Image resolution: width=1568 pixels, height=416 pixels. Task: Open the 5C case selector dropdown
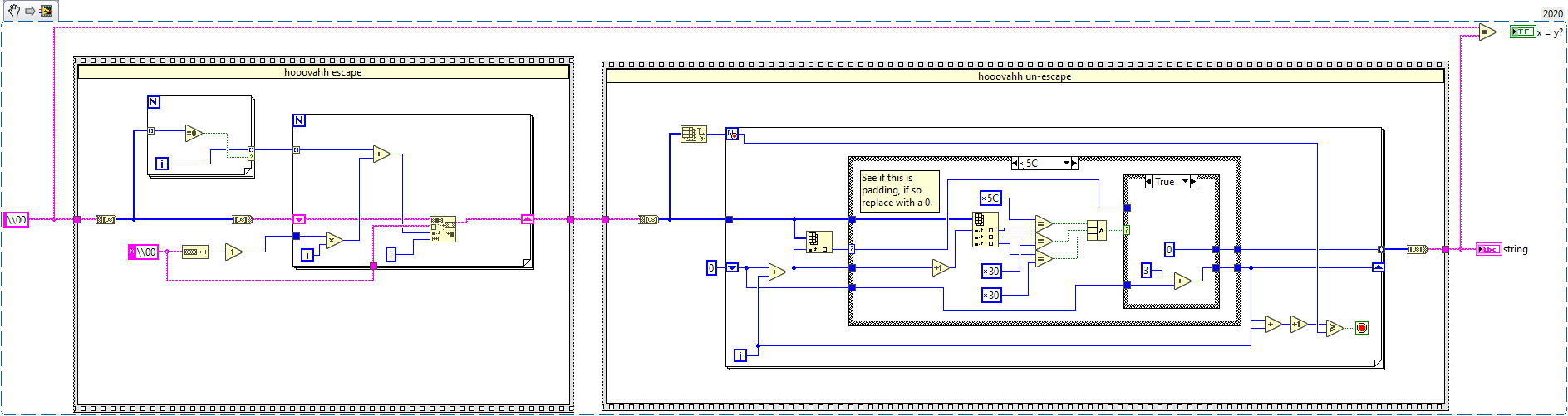pyautogui.click(x=1066, y=164)
